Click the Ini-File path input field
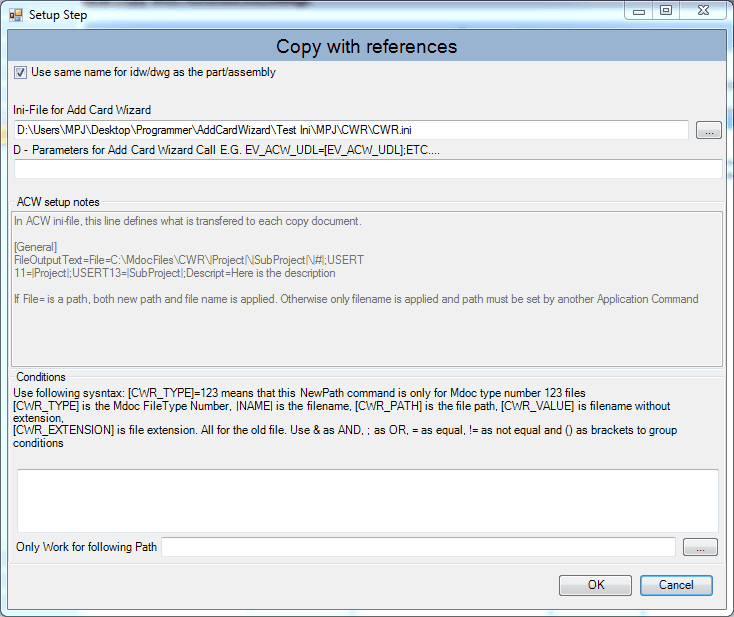 tap(350, 130)
